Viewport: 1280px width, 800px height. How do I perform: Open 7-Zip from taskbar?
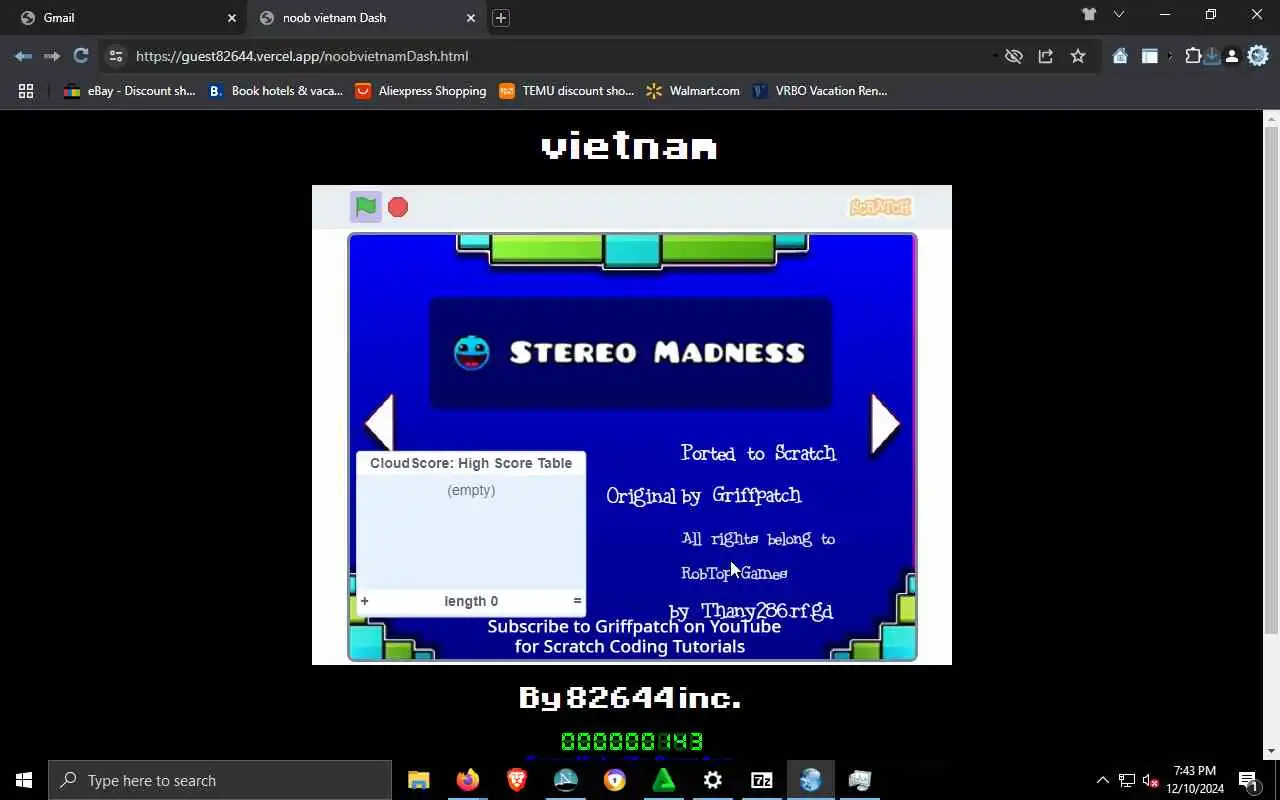pyautogui.click(x=761, y=780)
